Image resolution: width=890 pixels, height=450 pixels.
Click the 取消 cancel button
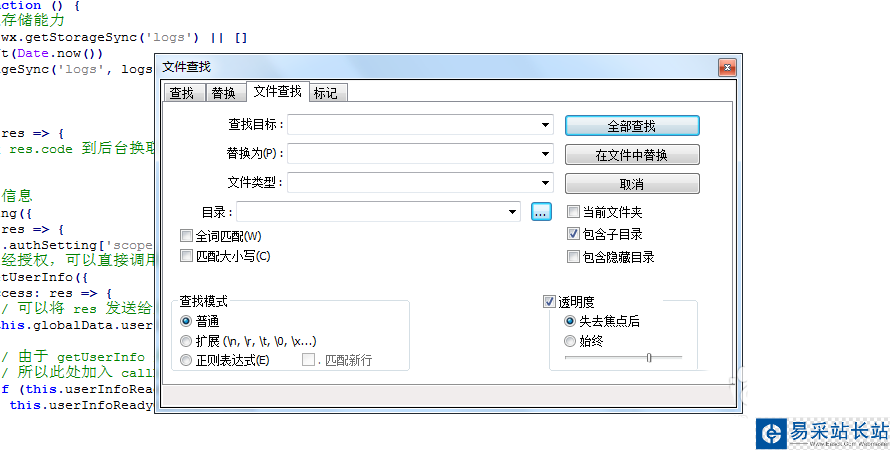tap(631, 184)
